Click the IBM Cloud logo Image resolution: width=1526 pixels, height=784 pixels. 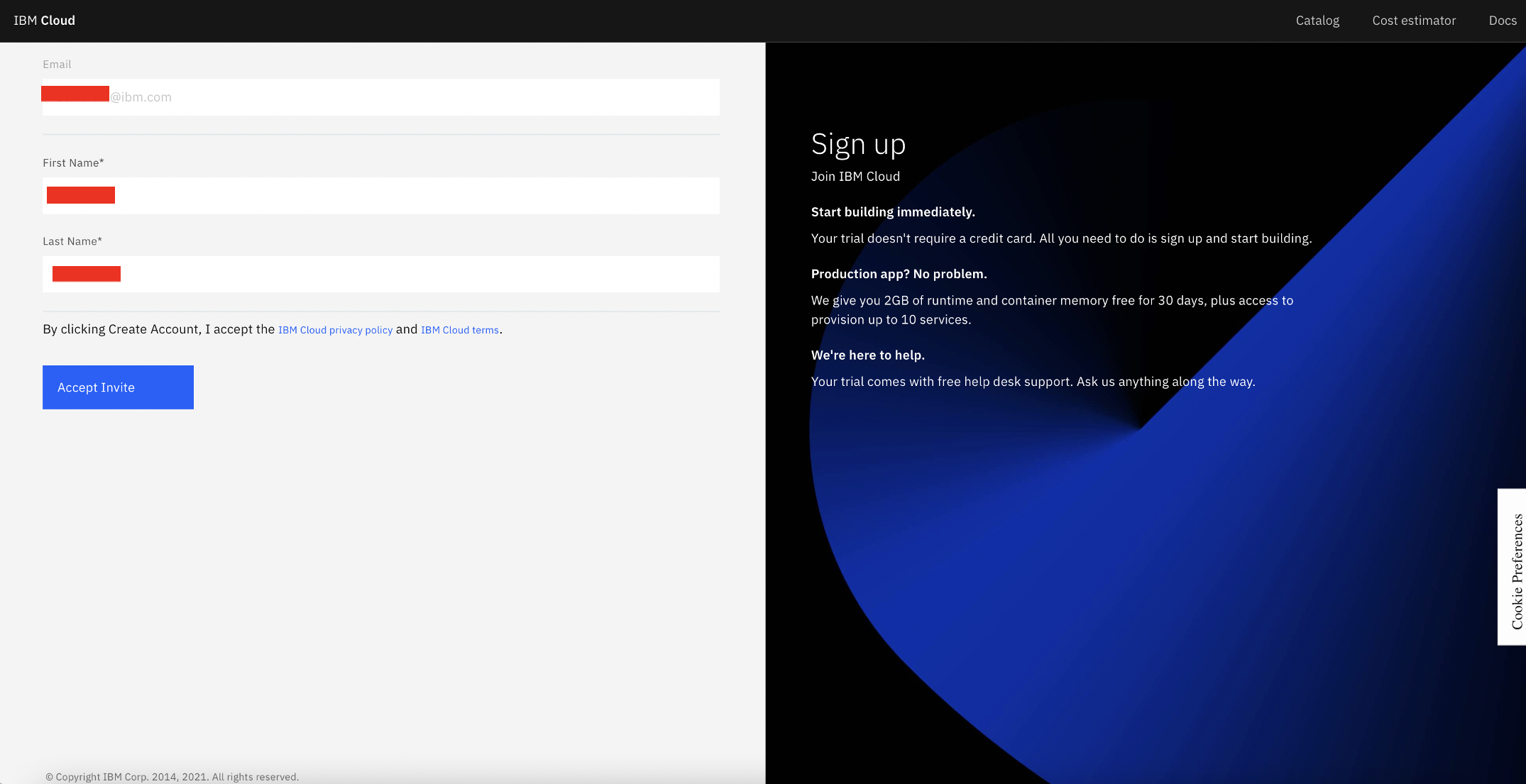point(43,21)
